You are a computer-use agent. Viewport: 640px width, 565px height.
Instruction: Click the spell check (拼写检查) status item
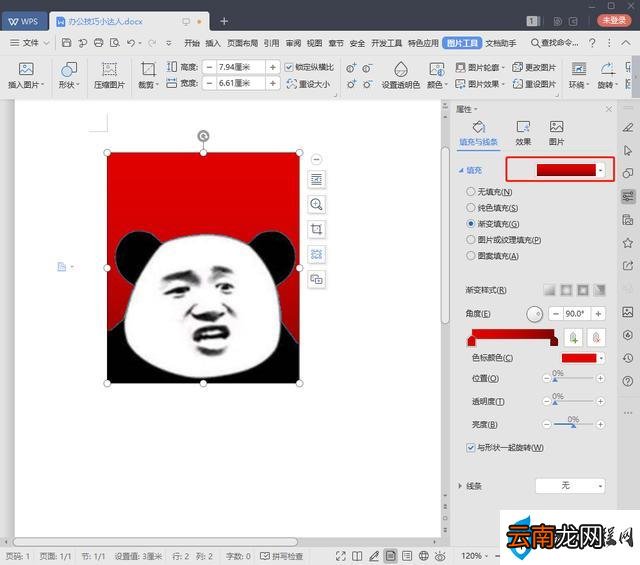[x=282, y=556]
